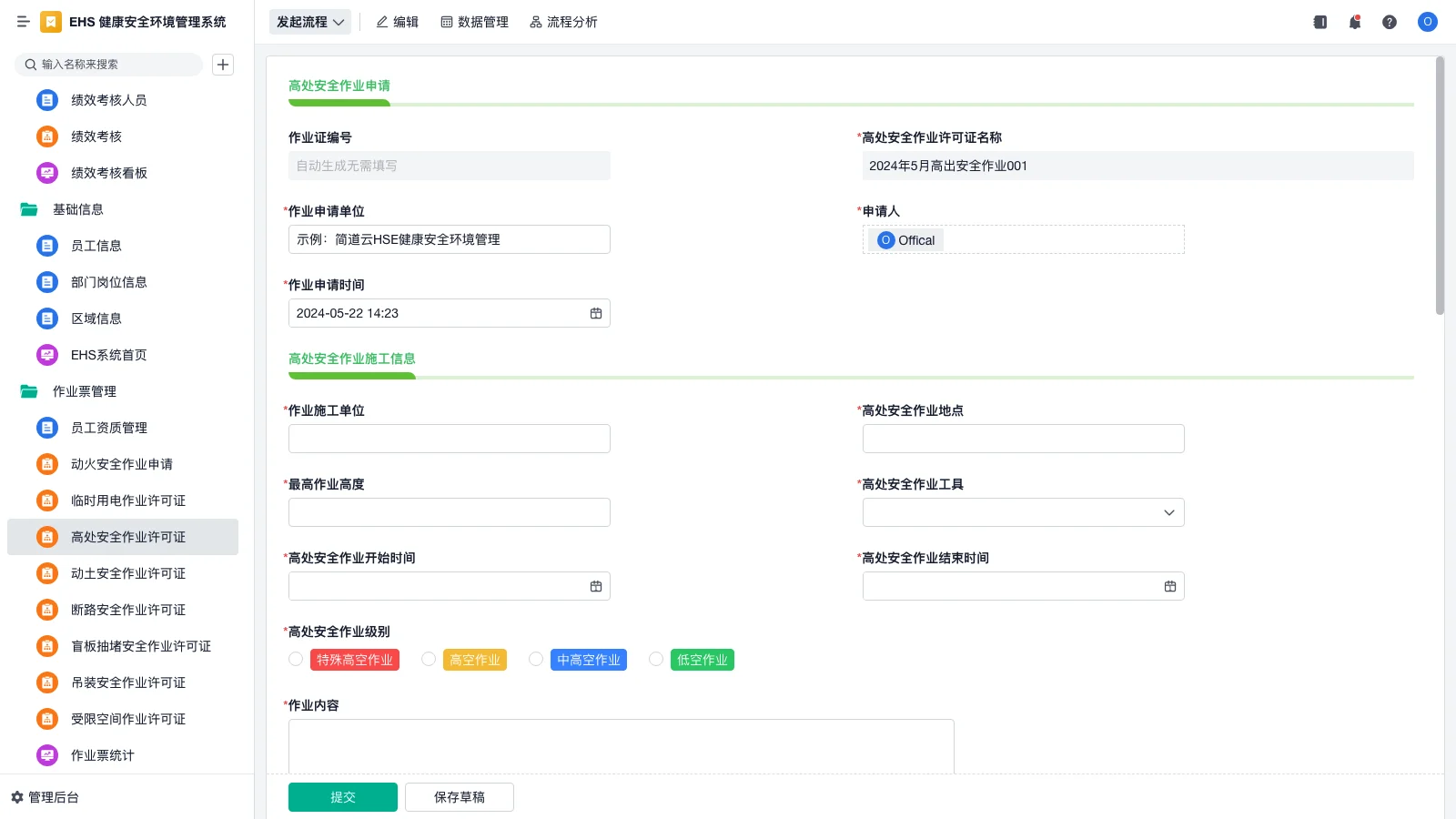Click the 作业票统计 chart icon in sidebar

(46, 754)
